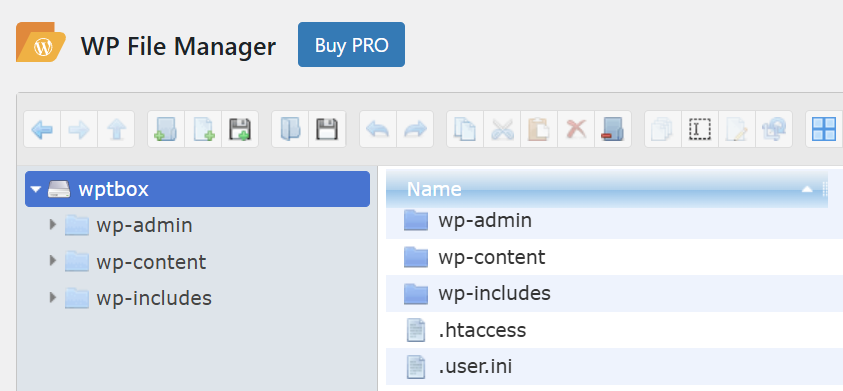Go to parent folder with up arrow
Viewport: 843px width, 391px height.
[x=116, y=129]
